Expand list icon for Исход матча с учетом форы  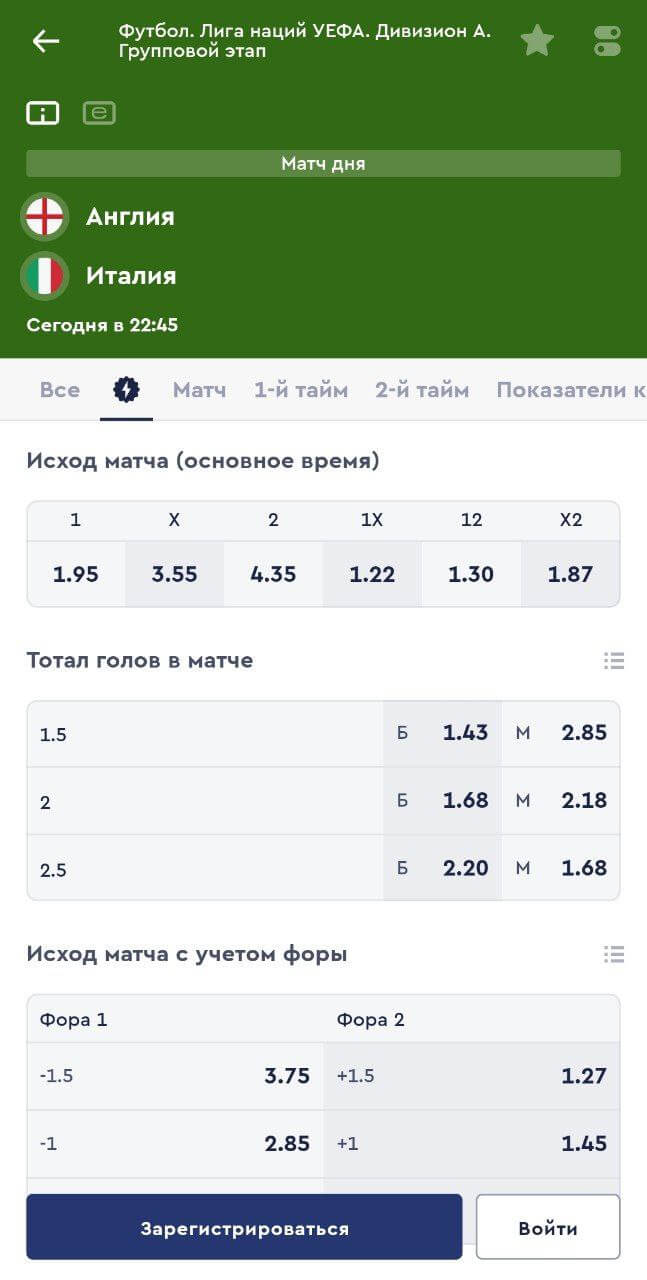point(614,954)
